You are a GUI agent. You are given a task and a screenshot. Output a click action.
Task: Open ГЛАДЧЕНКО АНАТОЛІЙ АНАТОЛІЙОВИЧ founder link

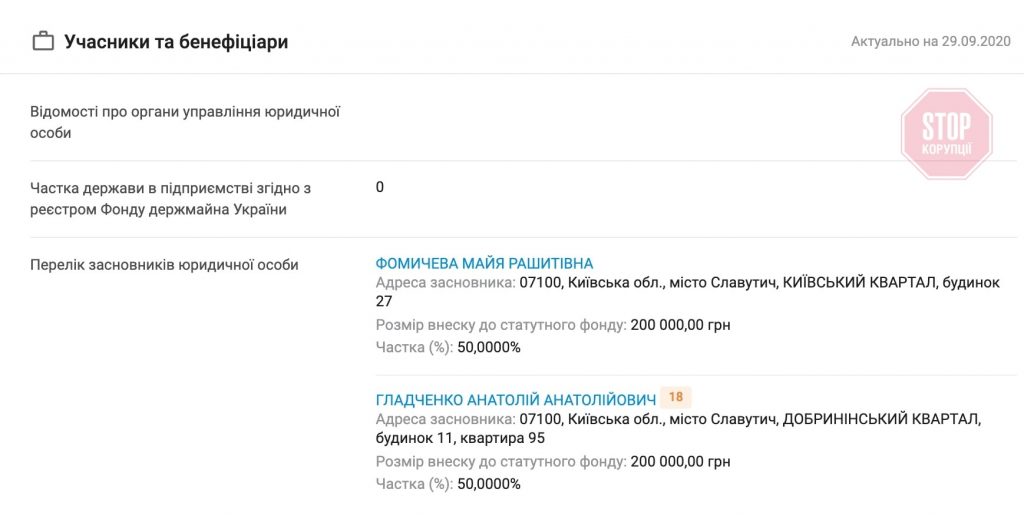click(515, 399)
